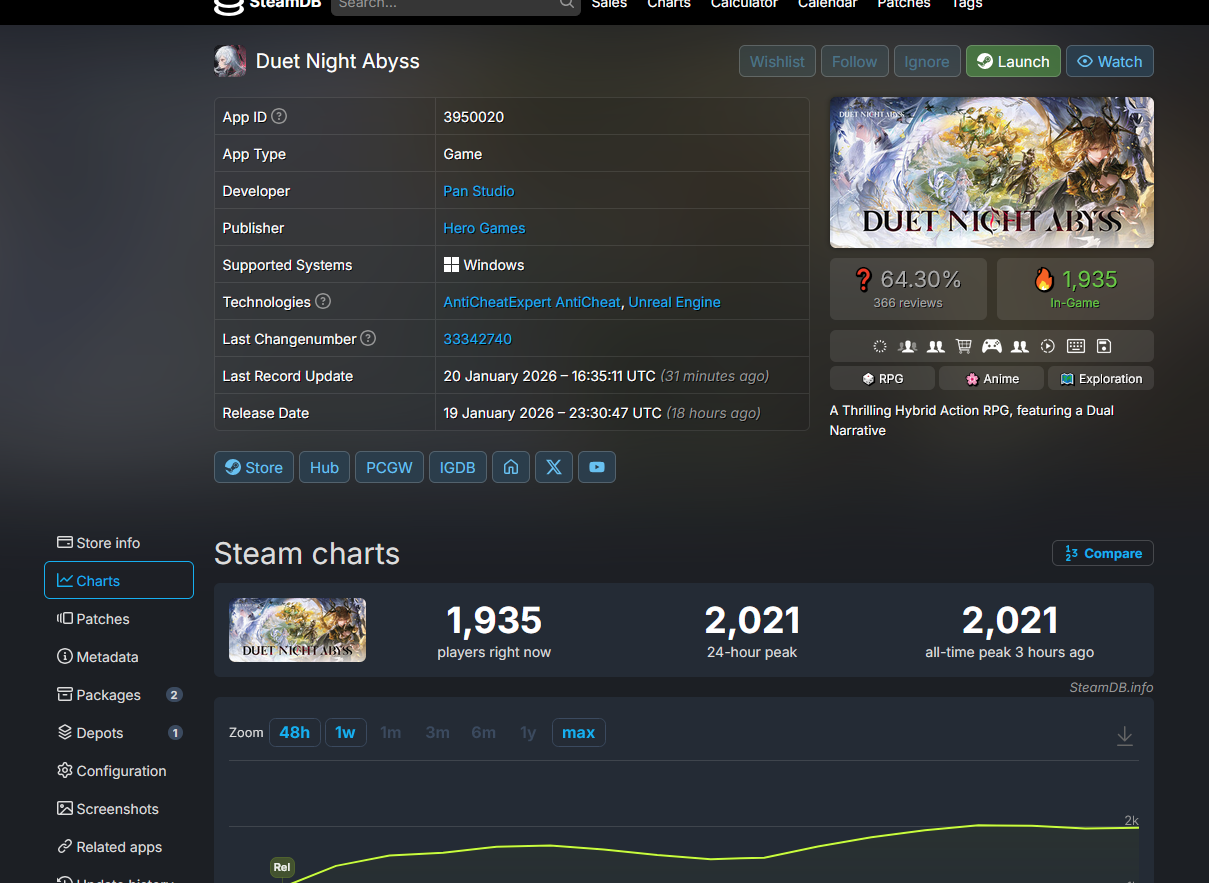Select the 1m zoom option
This screenshot has height=883, width=1209.
click(x=390, y=733)
